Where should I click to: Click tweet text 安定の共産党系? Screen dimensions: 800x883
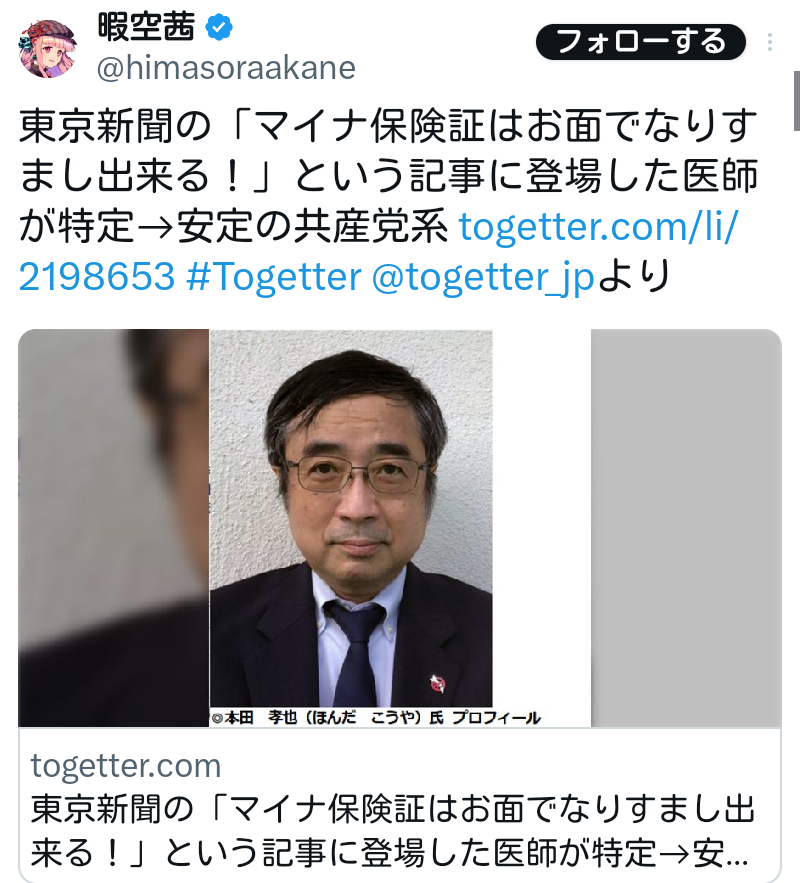[312, 226]
